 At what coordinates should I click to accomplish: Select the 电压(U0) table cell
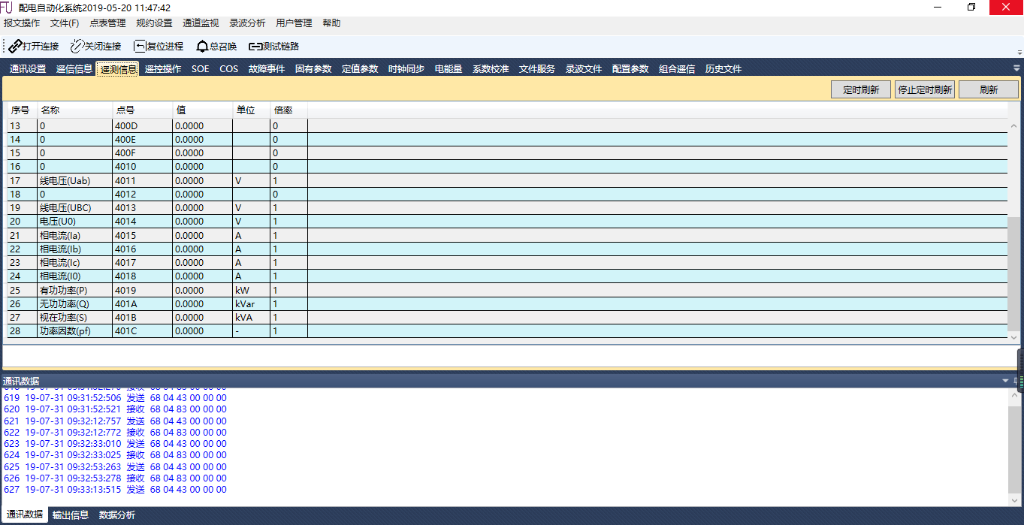tap(74, 221)
